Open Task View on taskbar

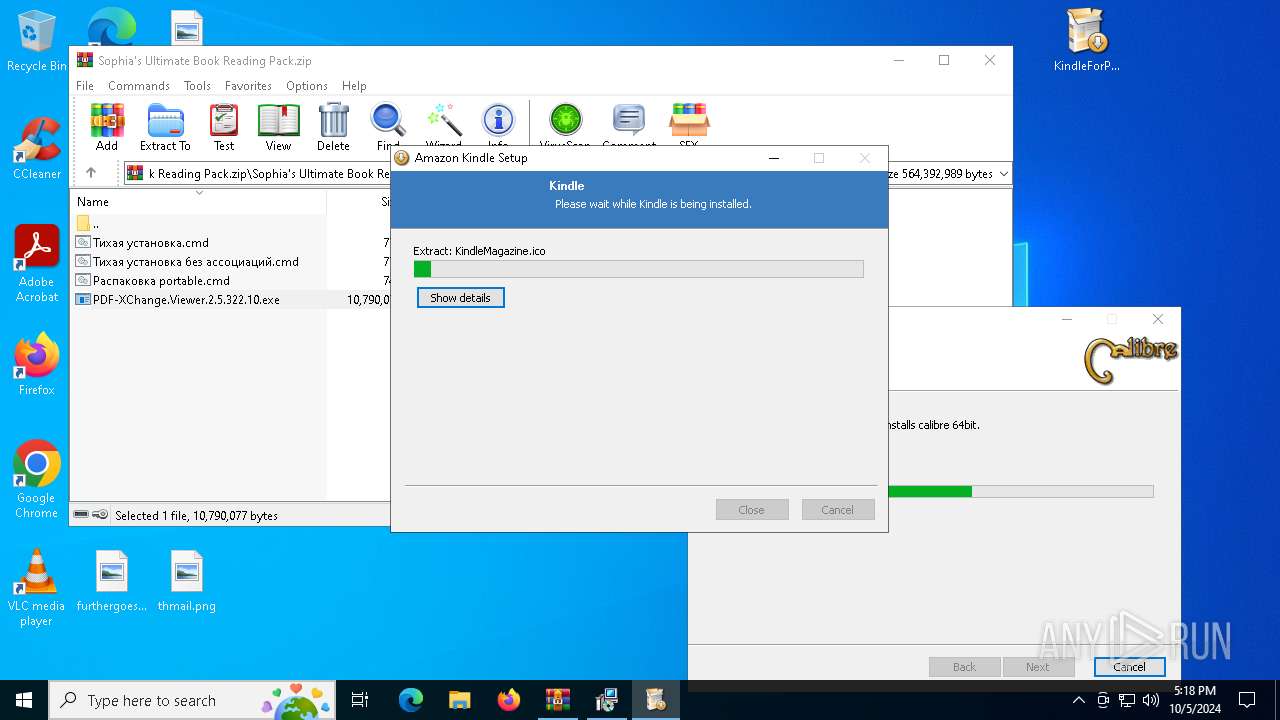(360, 700)
